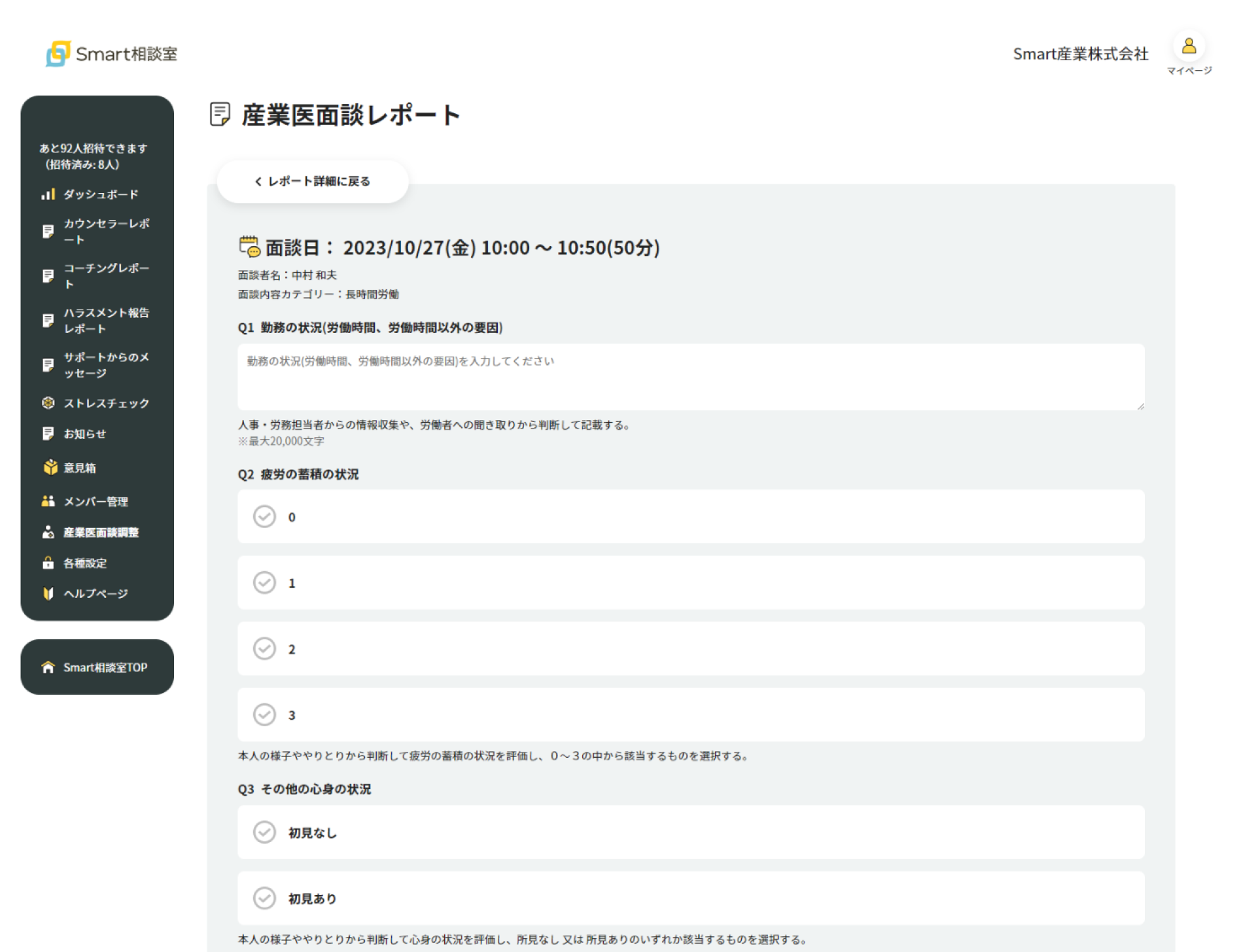Screen dimensions: 1256x952
Task: Select 初見あり for Q3
Action: pos(264,898)
